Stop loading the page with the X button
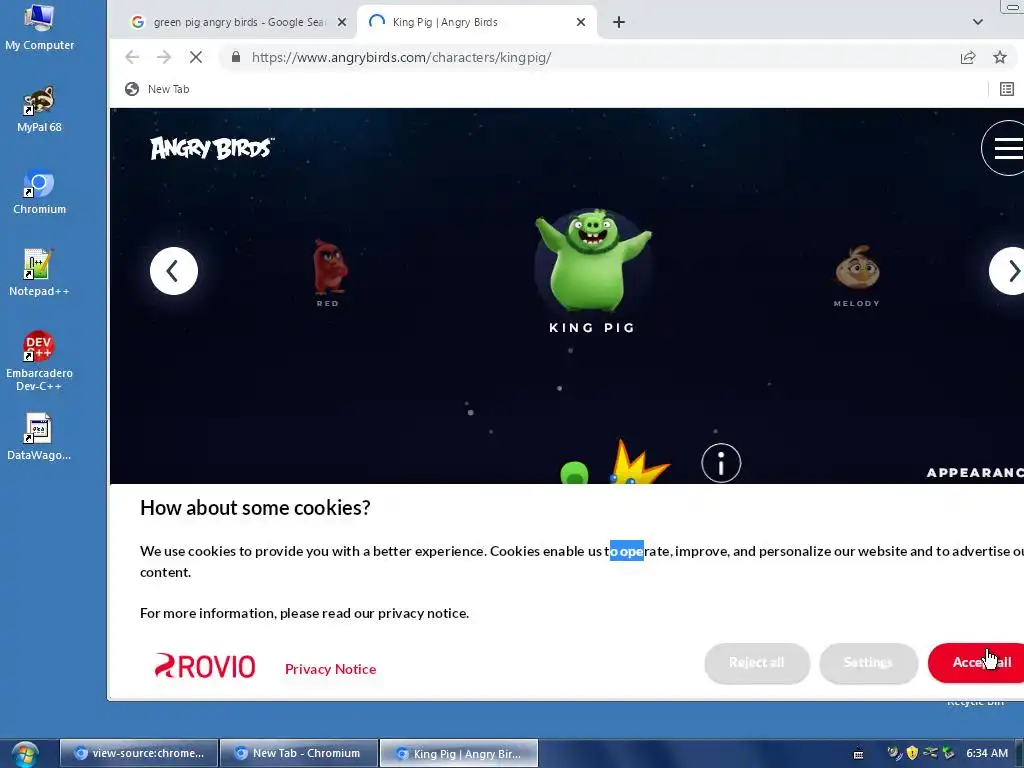 coord(195,57)
